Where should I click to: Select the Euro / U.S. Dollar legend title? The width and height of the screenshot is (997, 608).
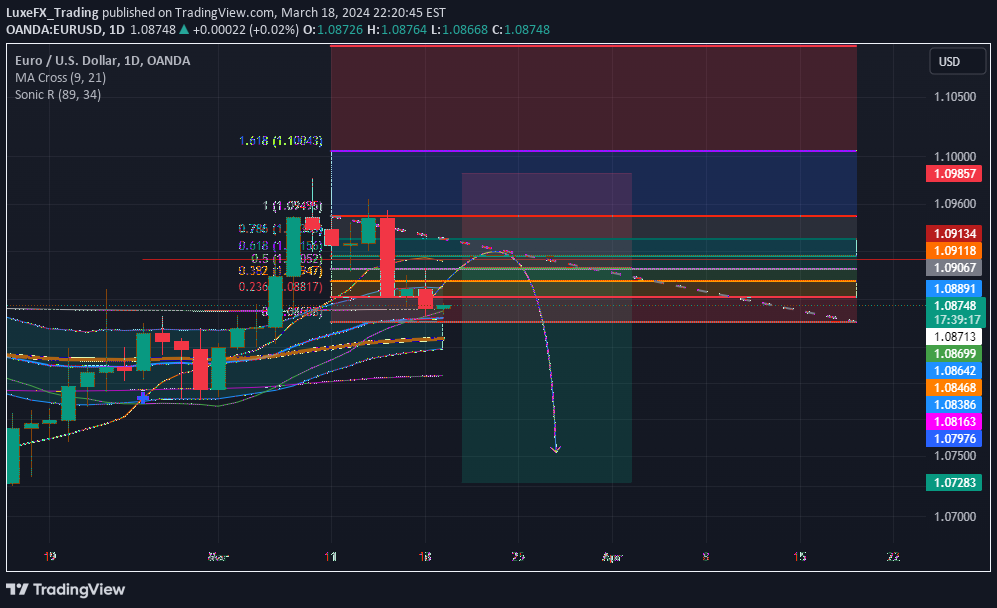(x=102, y=60)
